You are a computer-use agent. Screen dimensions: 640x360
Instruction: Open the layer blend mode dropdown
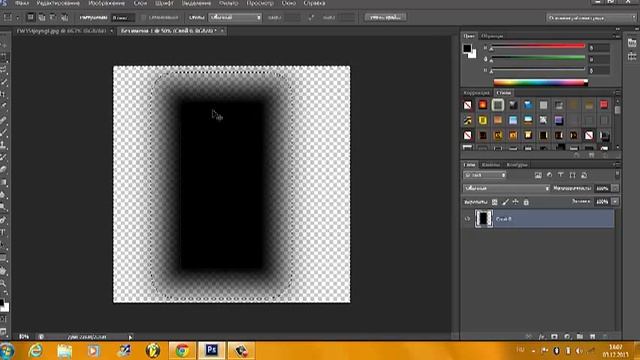point(507,188)
